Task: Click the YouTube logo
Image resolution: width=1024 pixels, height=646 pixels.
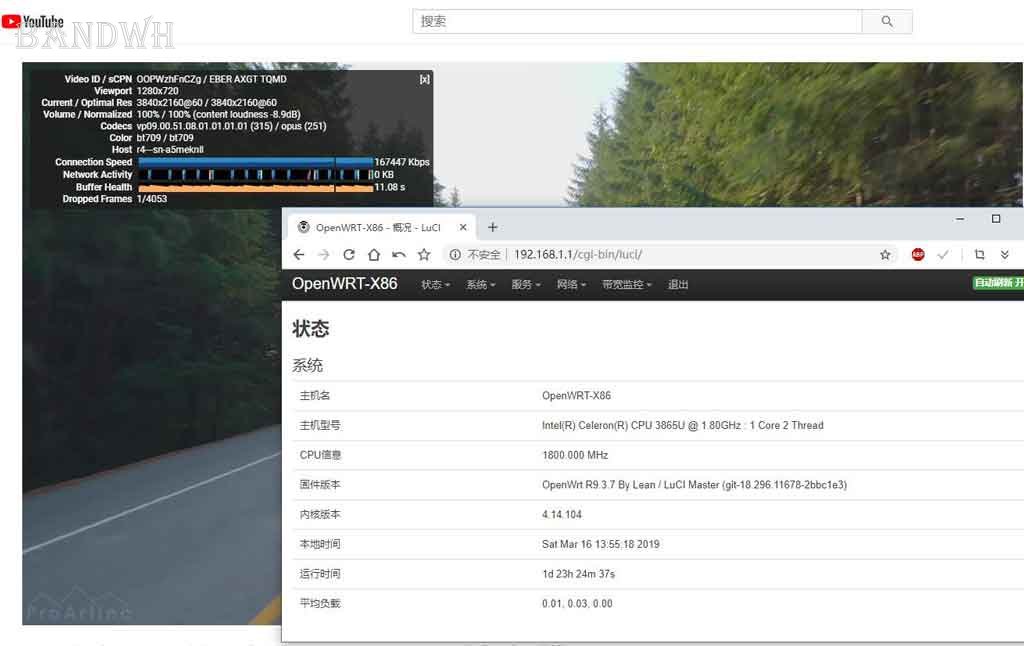Action: coord(33,22)
